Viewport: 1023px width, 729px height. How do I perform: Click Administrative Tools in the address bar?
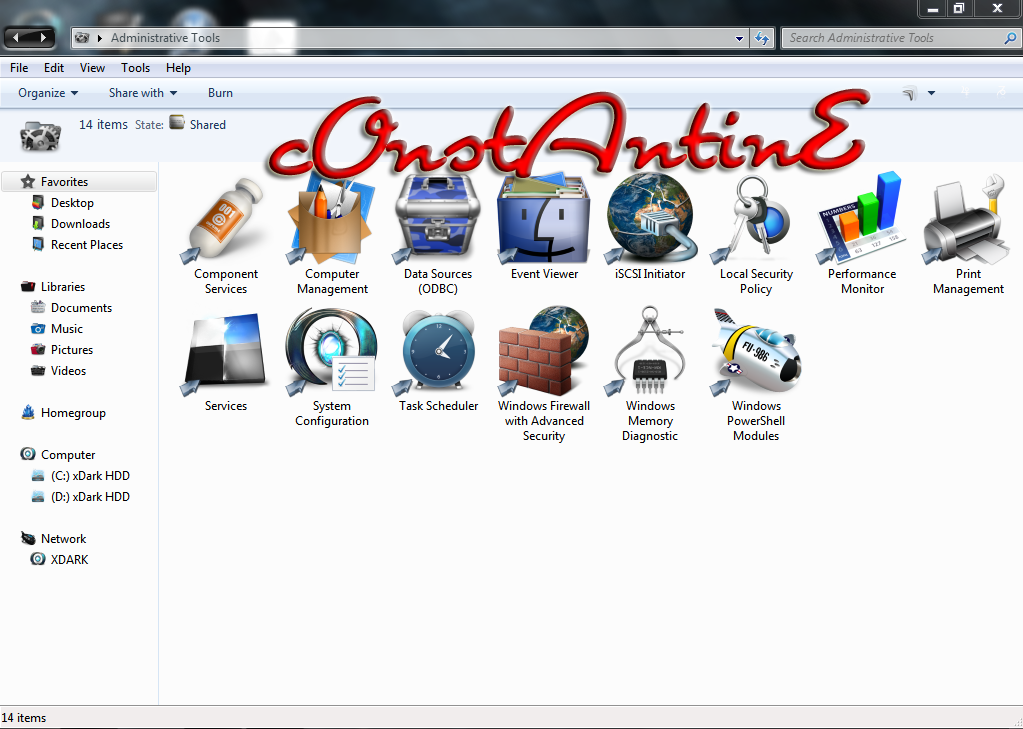pos(165,38)
